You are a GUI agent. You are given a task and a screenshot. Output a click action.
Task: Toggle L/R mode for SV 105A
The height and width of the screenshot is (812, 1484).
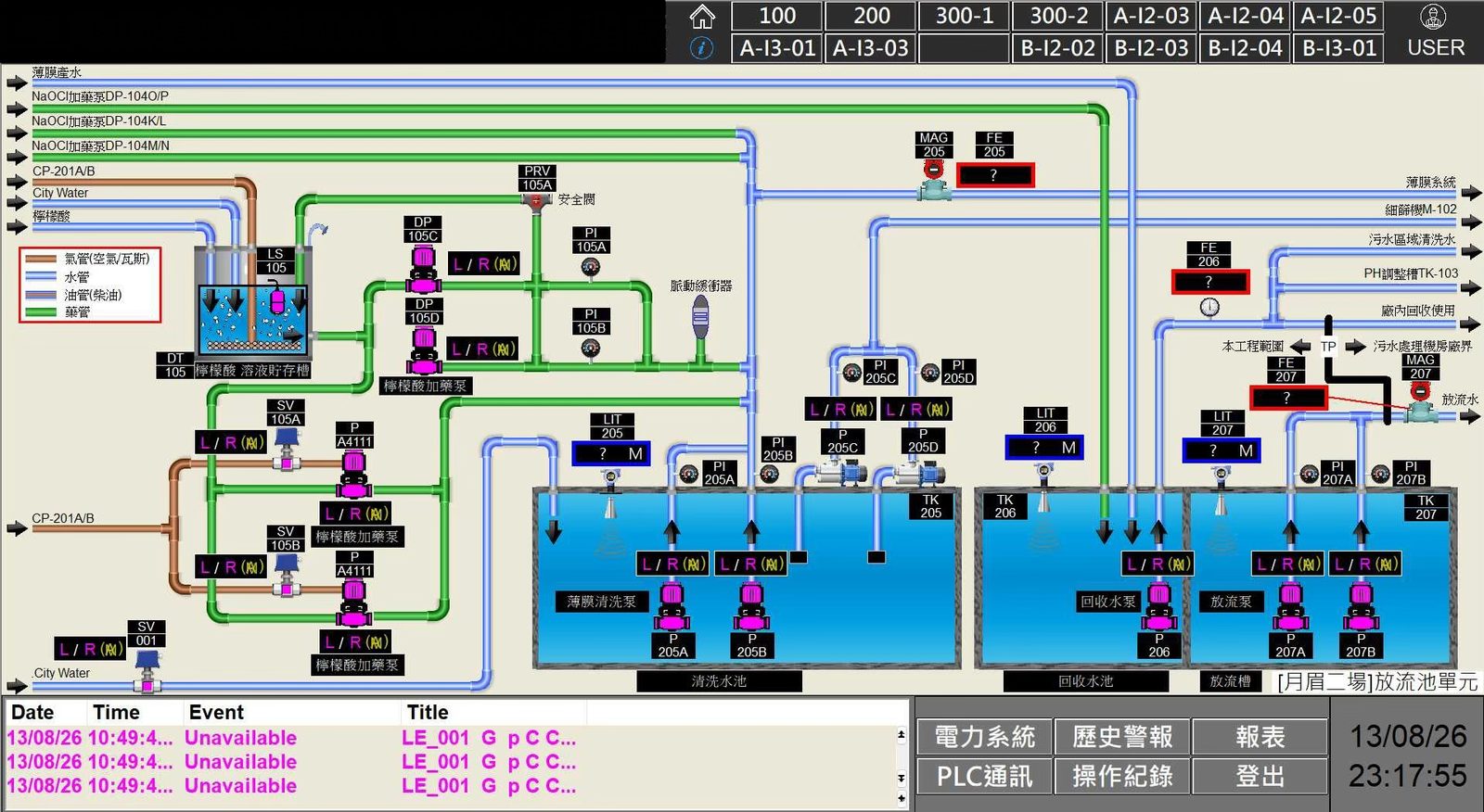click(x=231, y=443)
